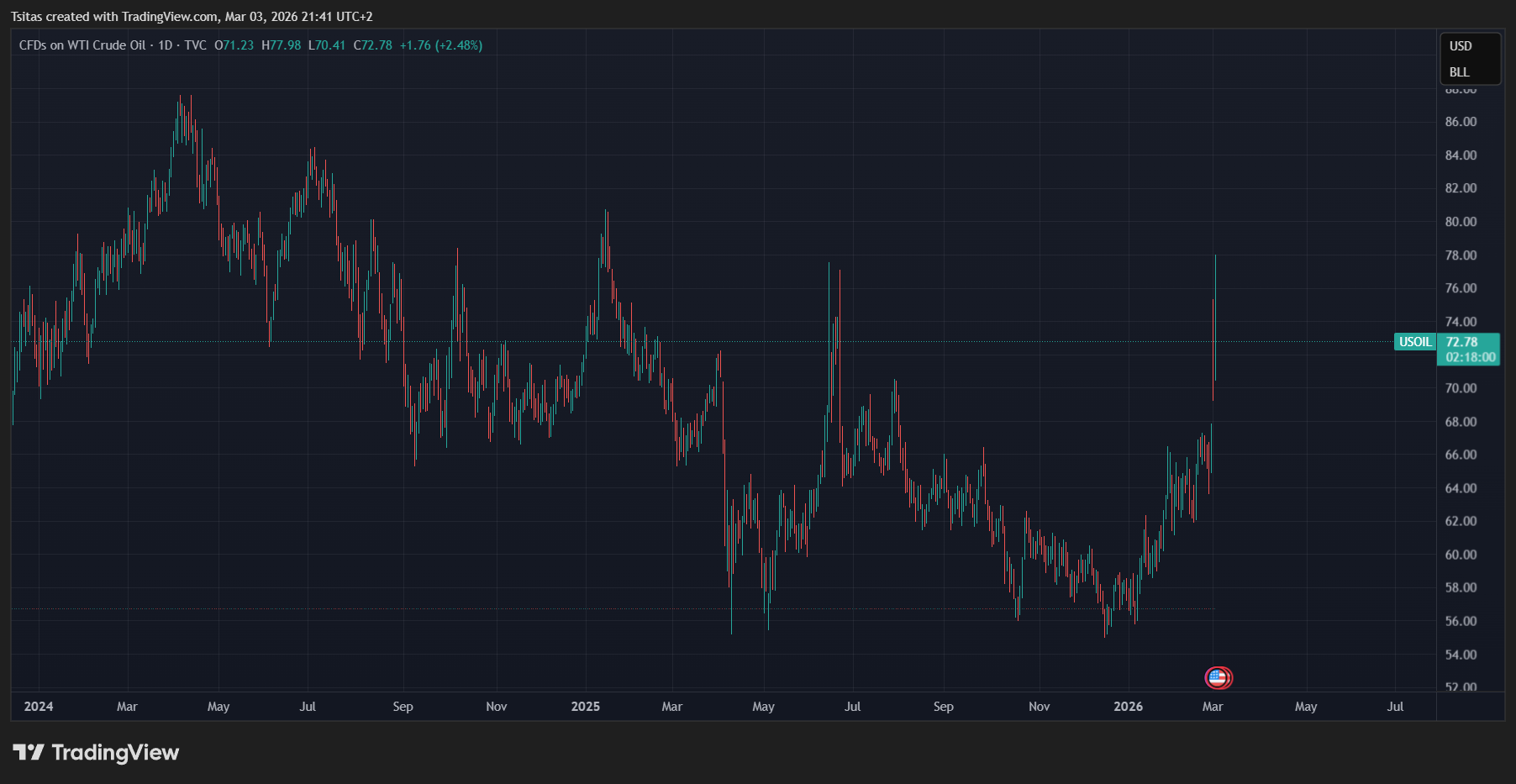Click the bar countdown timer 02:18:00
The height and width of the screenshot is (784, 1516).
(x=1471, y=357)
